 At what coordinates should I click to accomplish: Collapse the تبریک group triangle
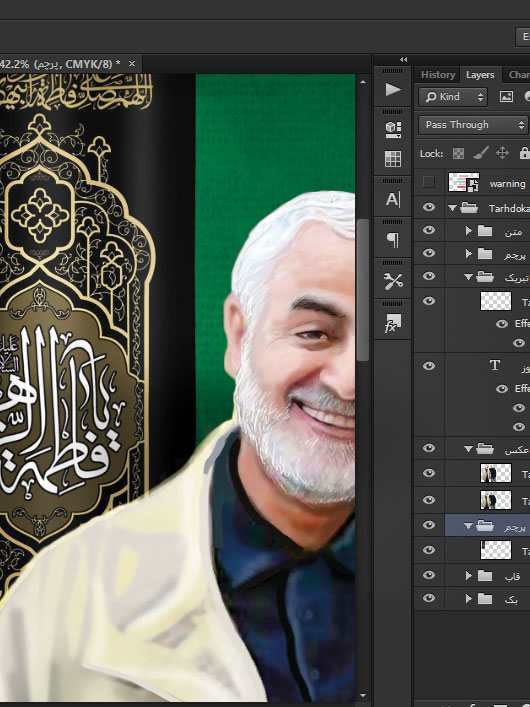(468, 277)
